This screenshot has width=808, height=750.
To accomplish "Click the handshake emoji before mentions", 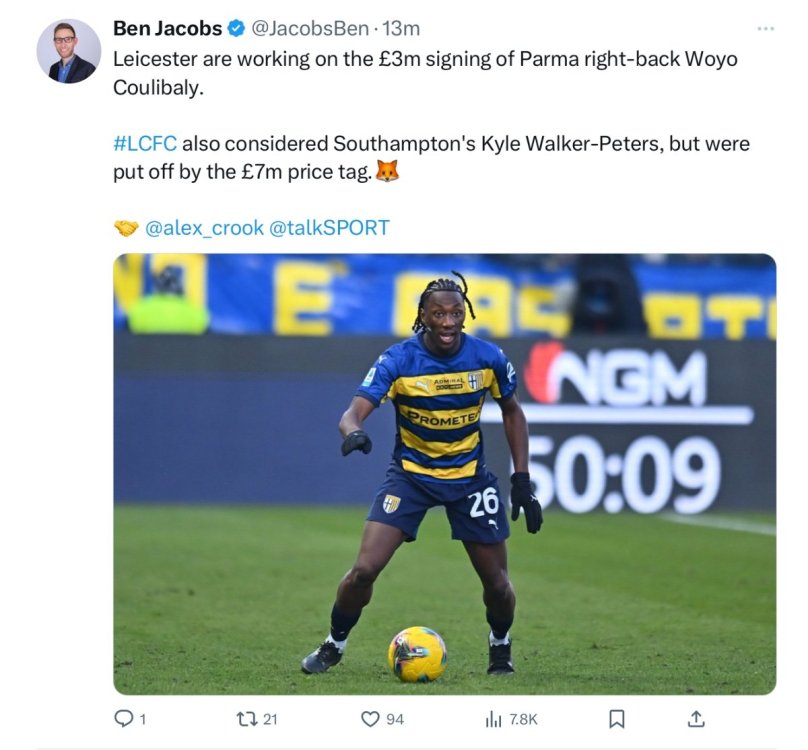I will click(126, 228).
